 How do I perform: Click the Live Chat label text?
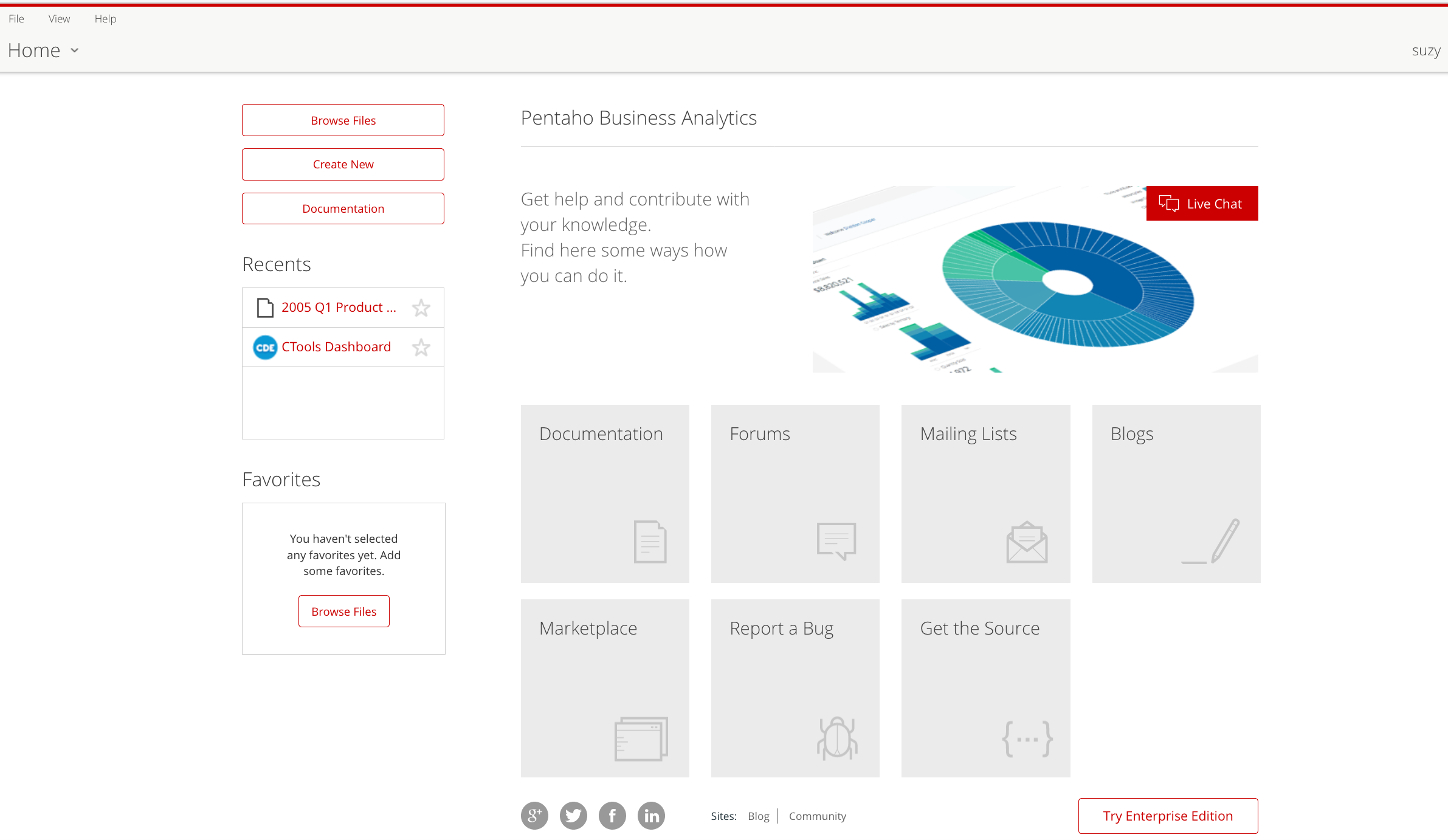tap(1214, 204)
